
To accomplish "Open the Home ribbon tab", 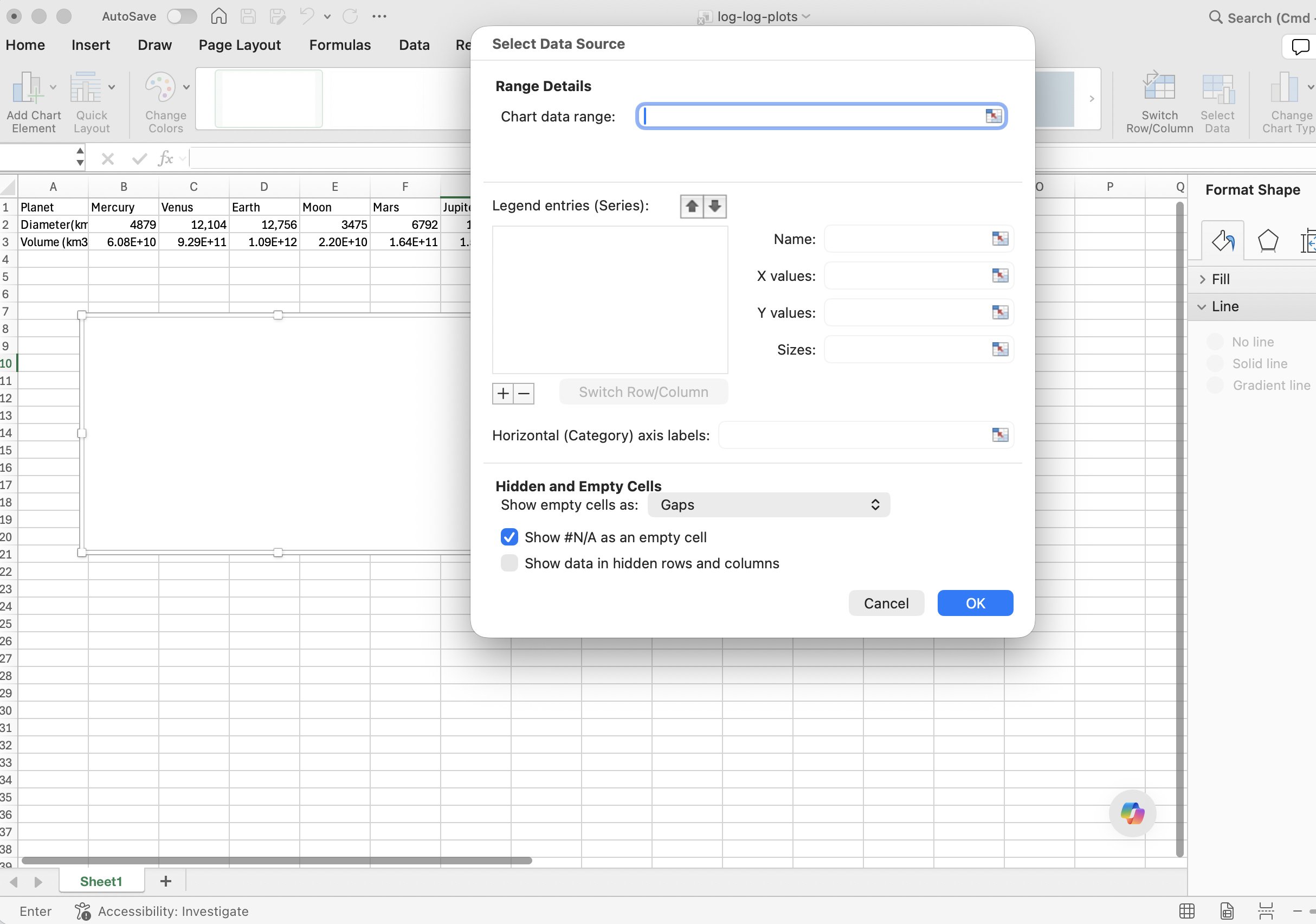I will (x=25, y=46).
